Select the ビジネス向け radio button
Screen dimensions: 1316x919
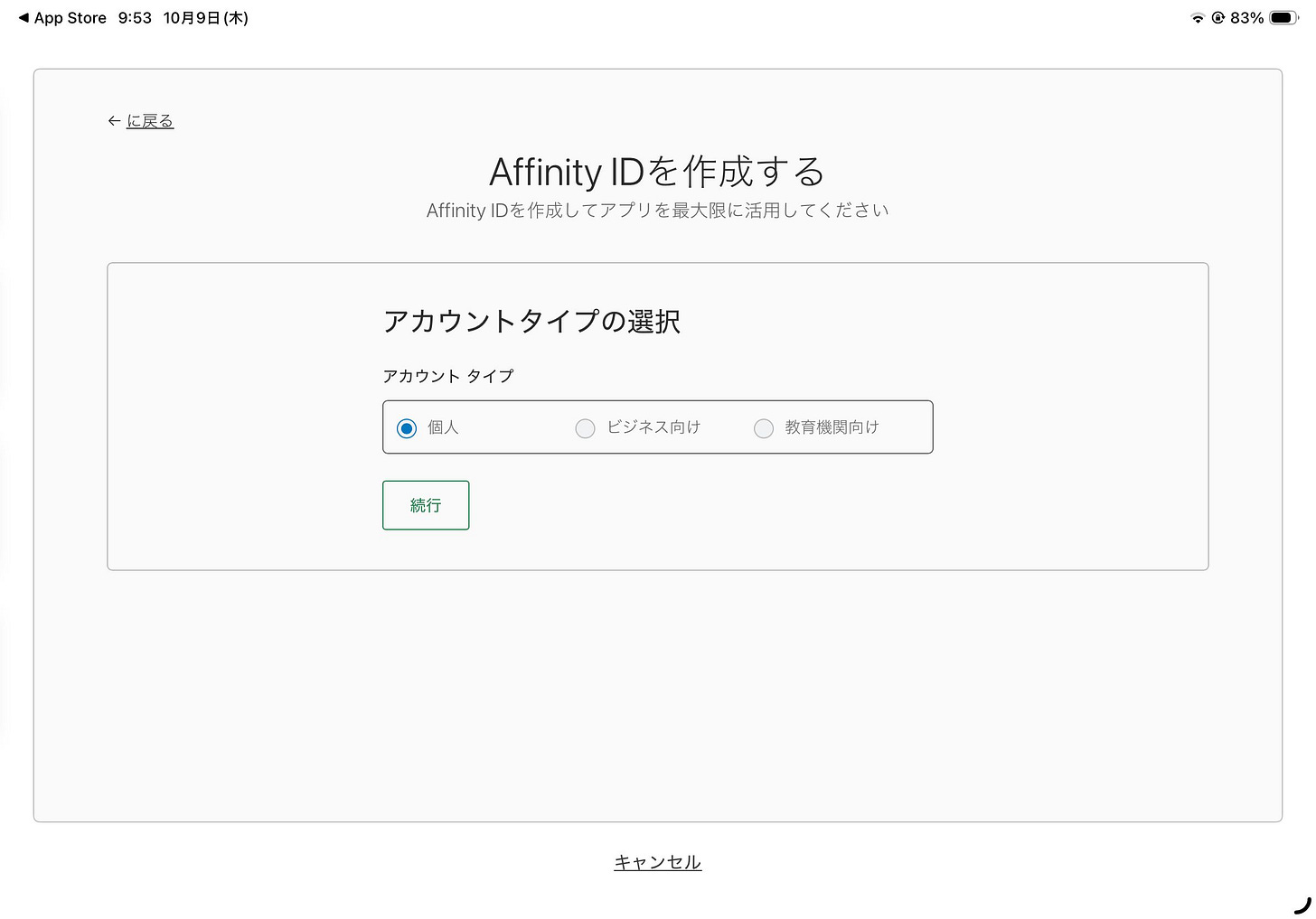pos(586,428)
